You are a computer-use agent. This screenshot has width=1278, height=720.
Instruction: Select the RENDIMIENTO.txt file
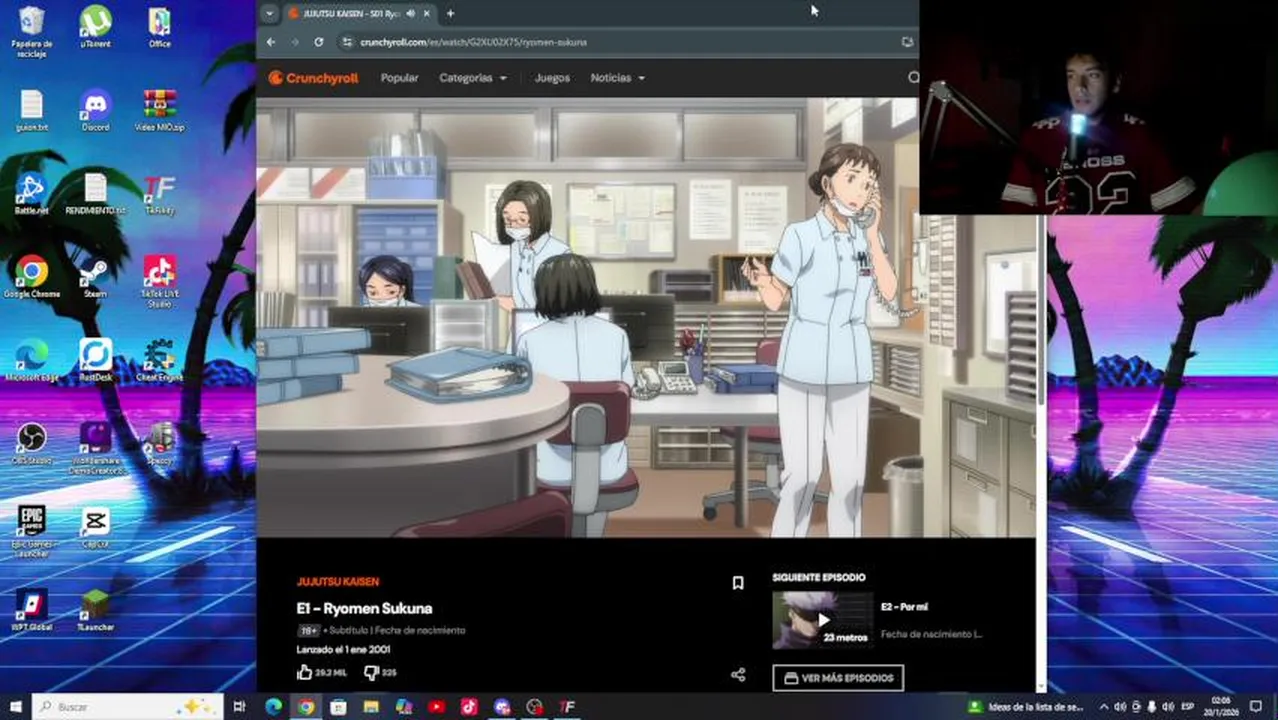tap(96, 194)
